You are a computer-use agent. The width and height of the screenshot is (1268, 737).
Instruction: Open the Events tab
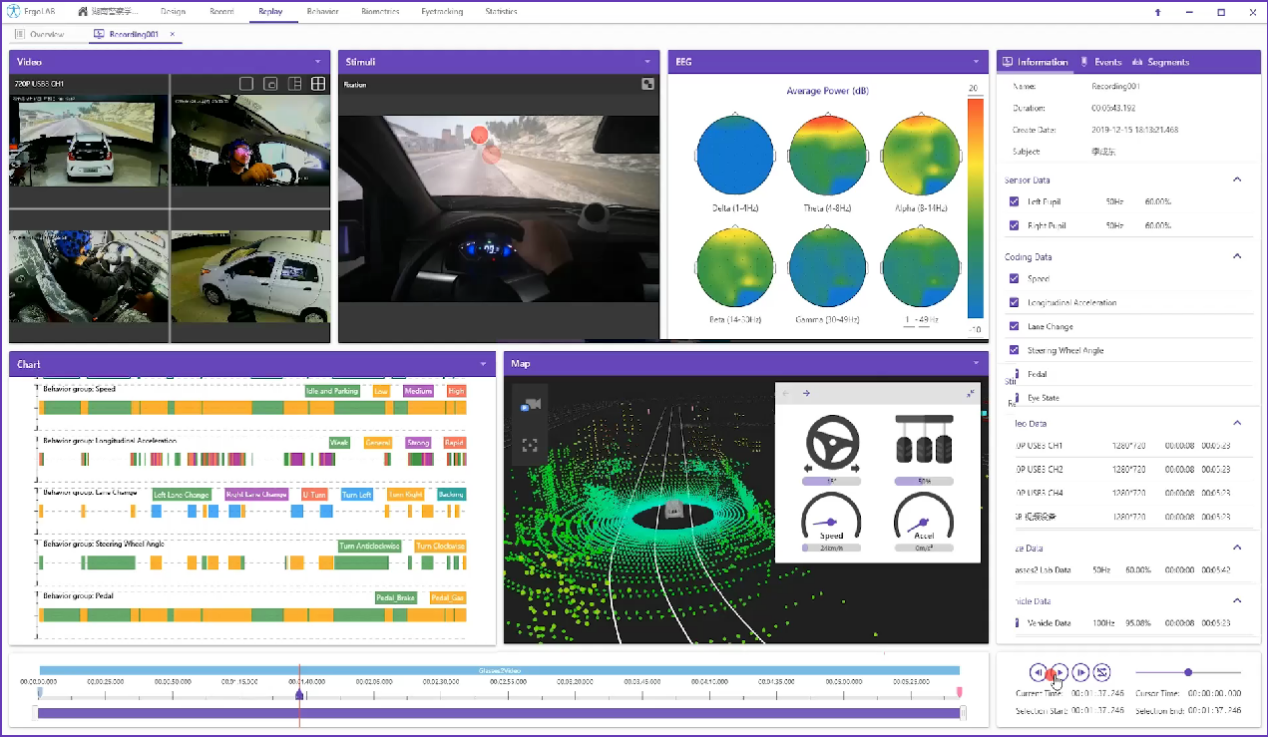pos(1101,62)
